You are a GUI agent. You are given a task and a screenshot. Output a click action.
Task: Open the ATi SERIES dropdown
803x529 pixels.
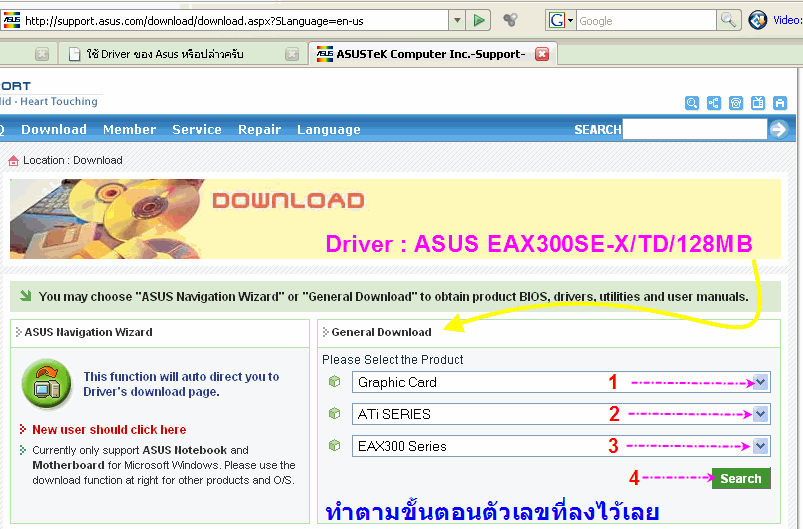561,414
